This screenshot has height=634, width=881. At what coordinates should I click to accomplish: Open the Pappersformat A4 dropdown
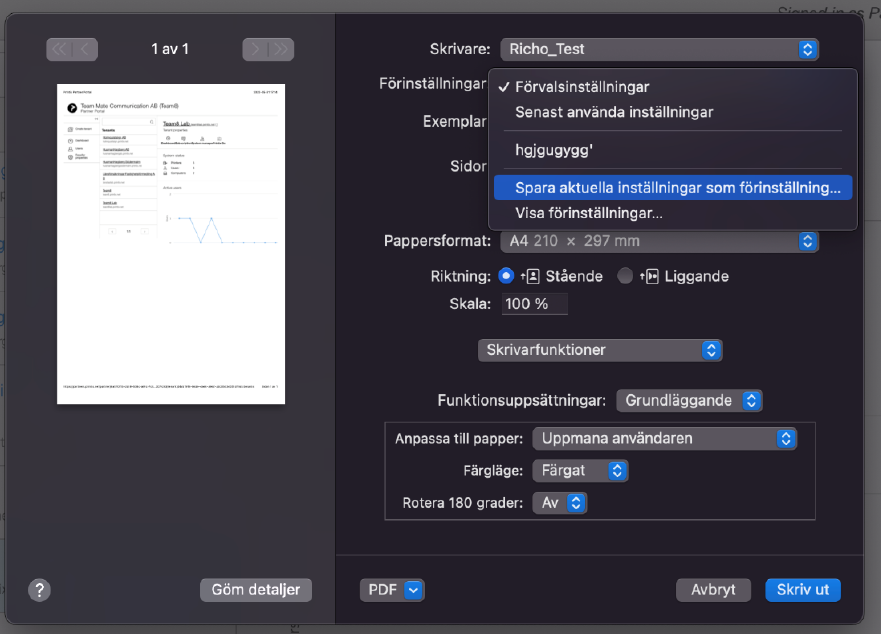(x=660, y=241)
